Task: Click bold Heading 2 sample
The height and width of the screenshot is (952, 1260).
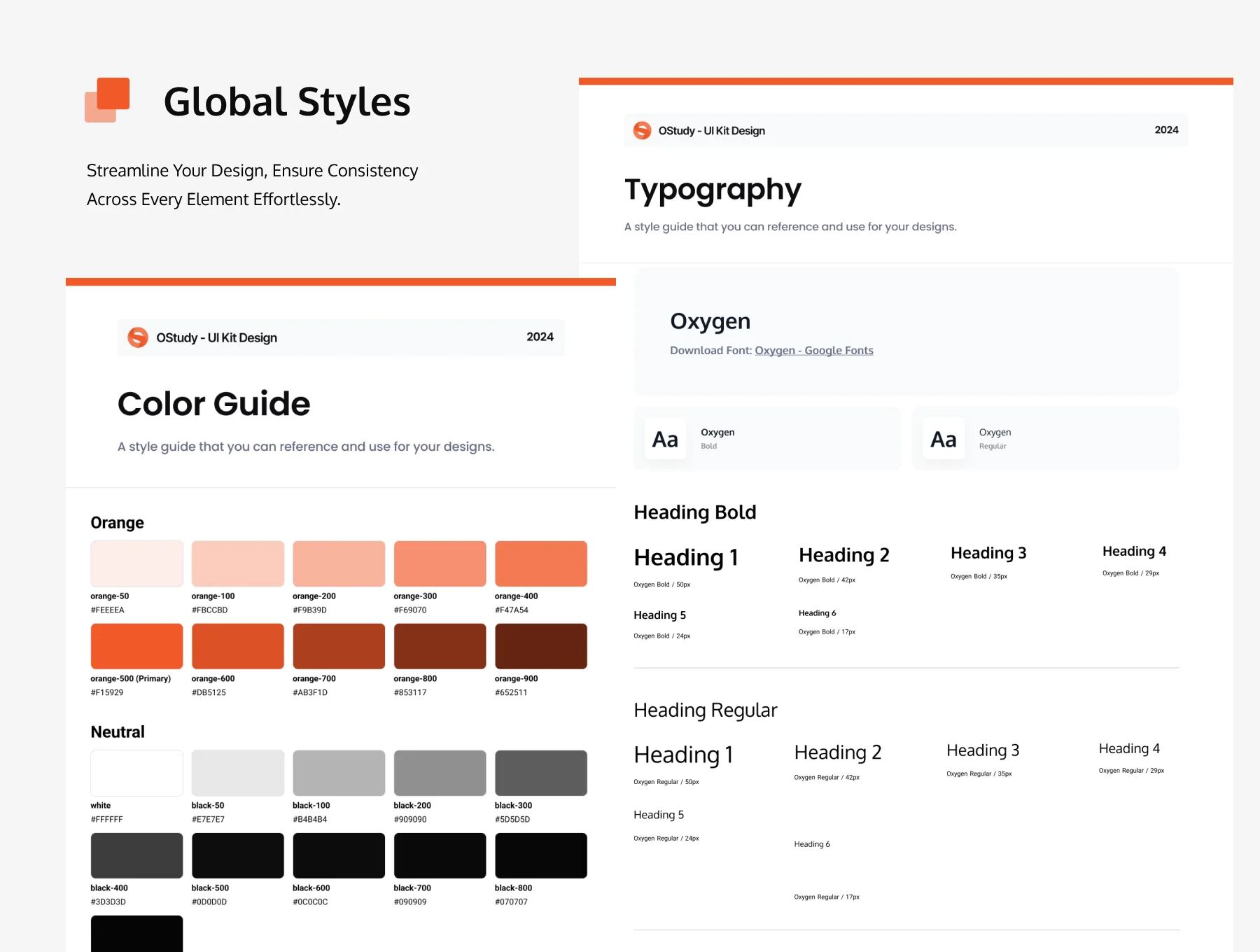Action: coord(844,555)
